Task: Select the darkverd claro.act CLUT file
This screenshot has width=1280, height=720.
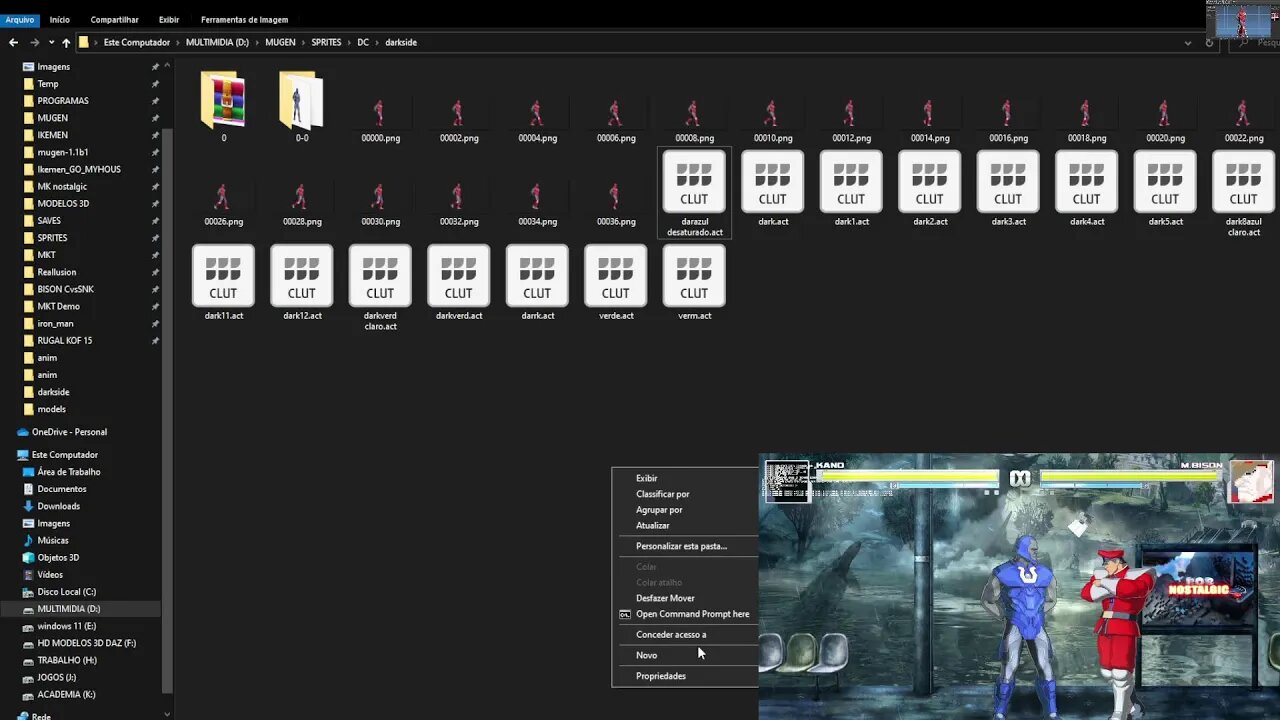Action: point(380,287)
